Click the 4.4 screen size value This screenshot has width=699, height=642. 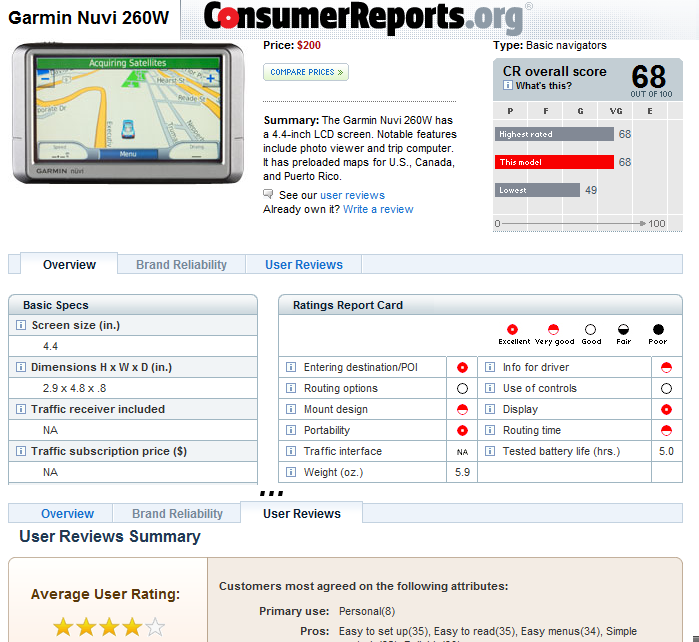[50, 346]
